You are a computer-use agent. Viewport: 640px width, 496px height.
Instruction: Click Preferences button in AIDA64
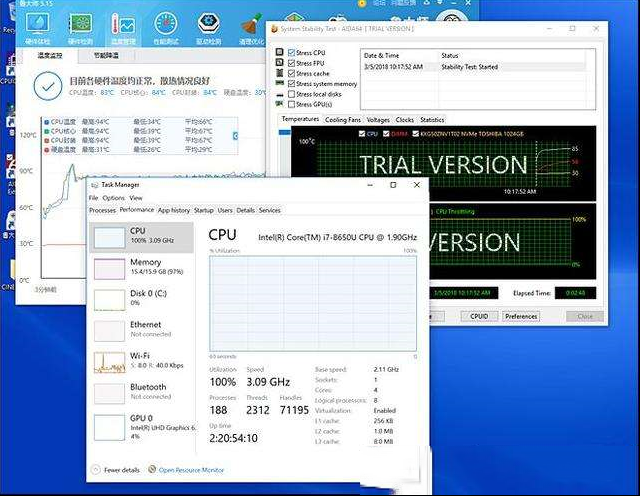[521, 316]
